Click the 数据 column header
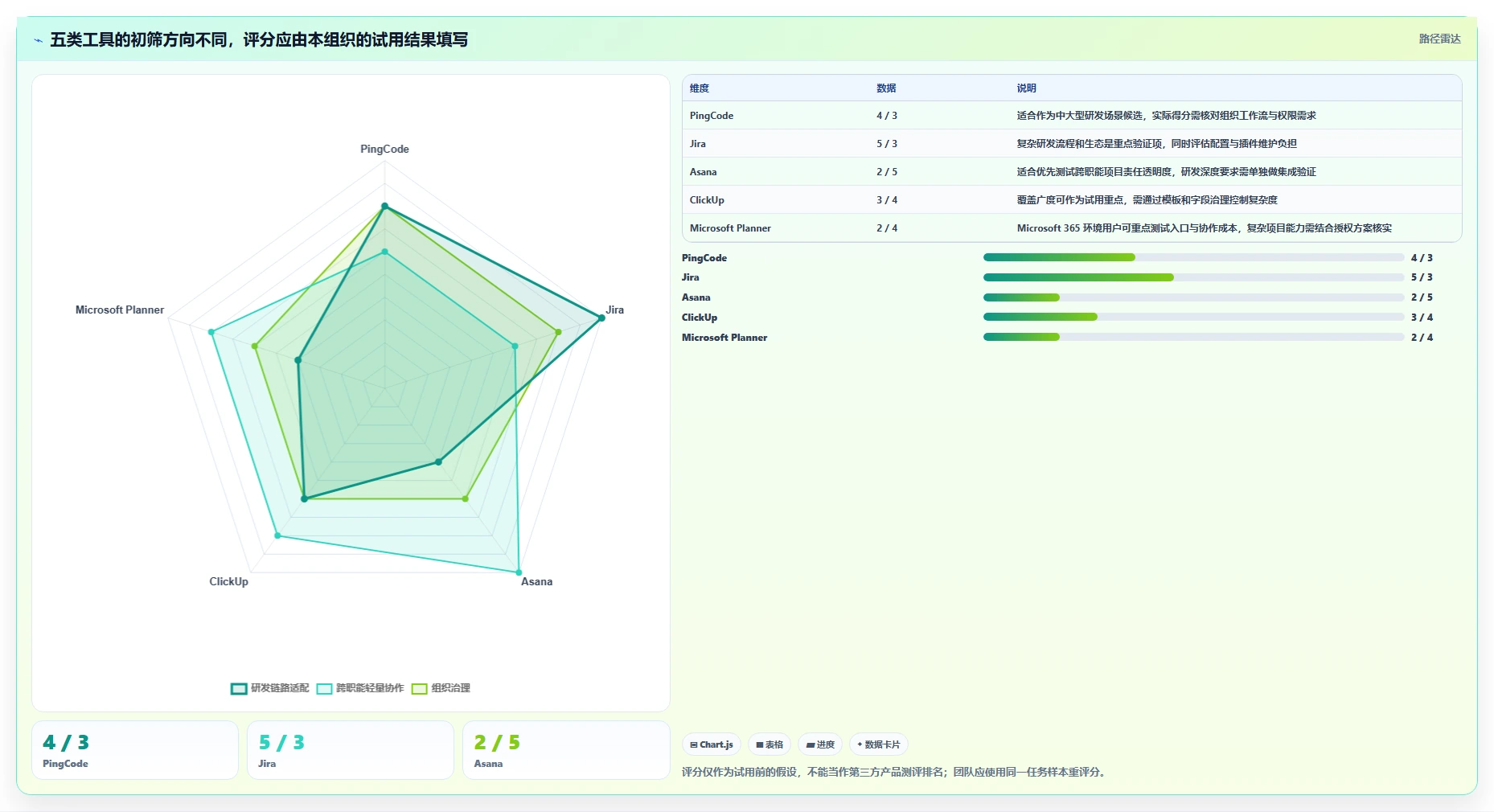This screenshot has width=1494, height=812. click(x=886, y=88)
